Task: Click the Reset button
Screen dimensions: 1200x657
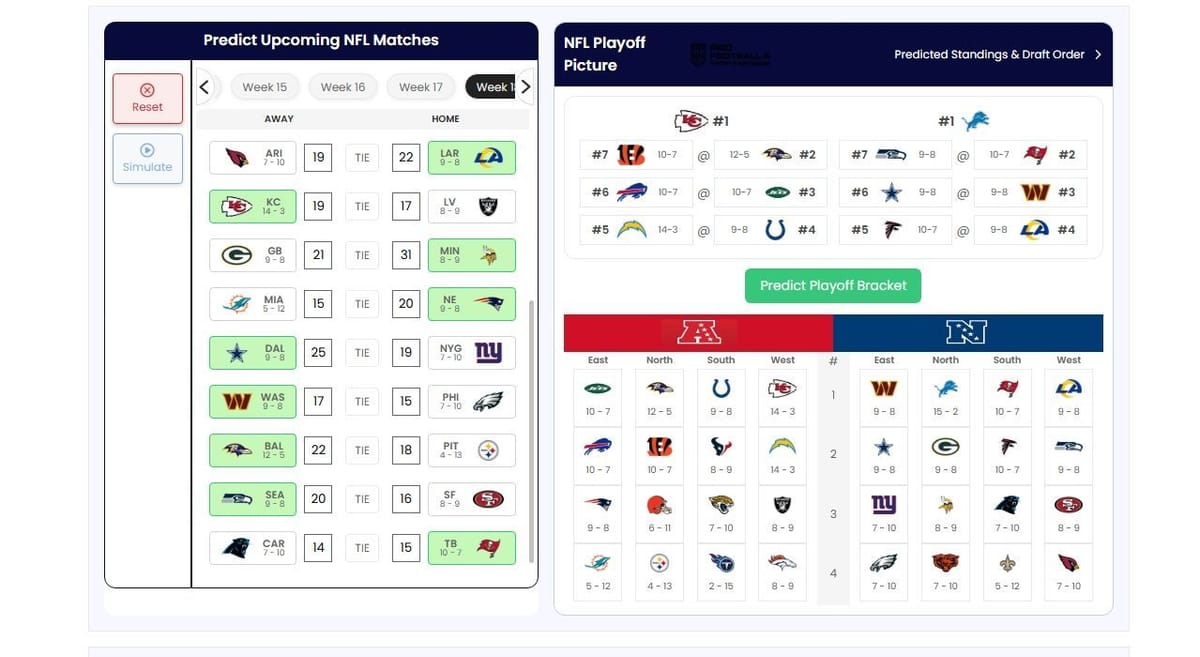Action: (x=147, y=98)
